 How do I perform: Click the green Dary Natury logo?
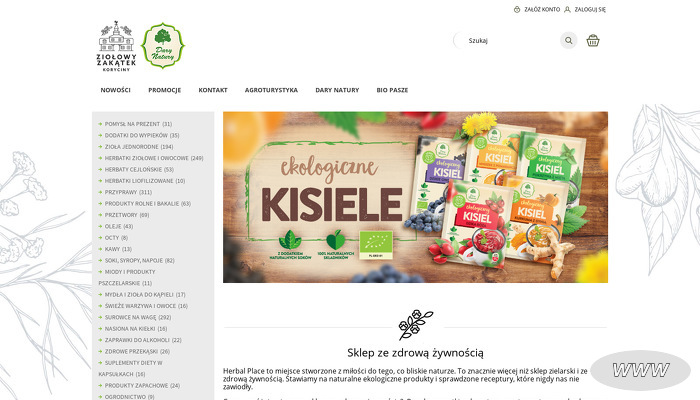coord(163,46)
